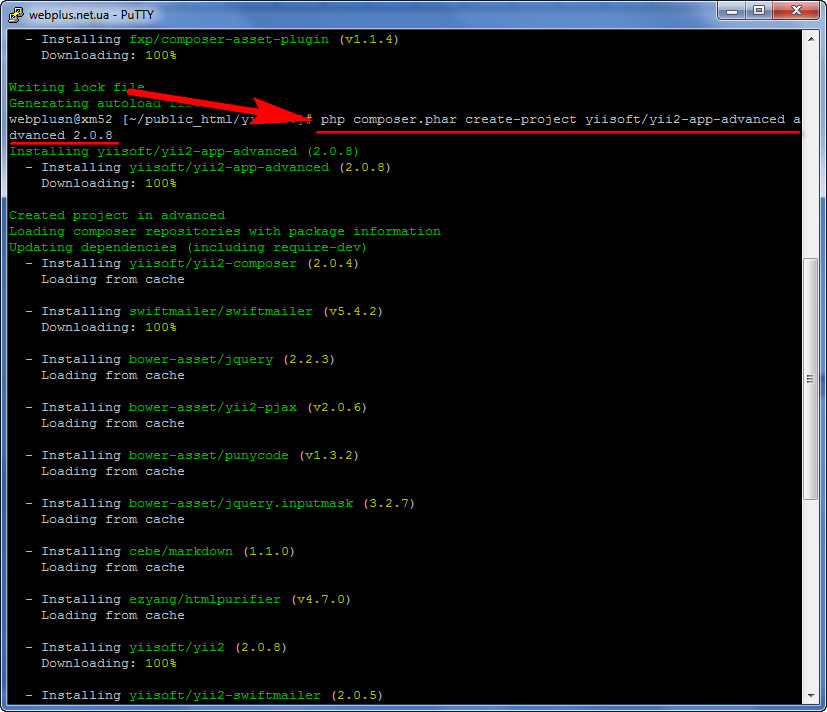This screenshot has height=712, width=827.
Task: Click 'Loading from cache' under cebe/markdown
Action: pyautogui.click(x=113, y=567)
